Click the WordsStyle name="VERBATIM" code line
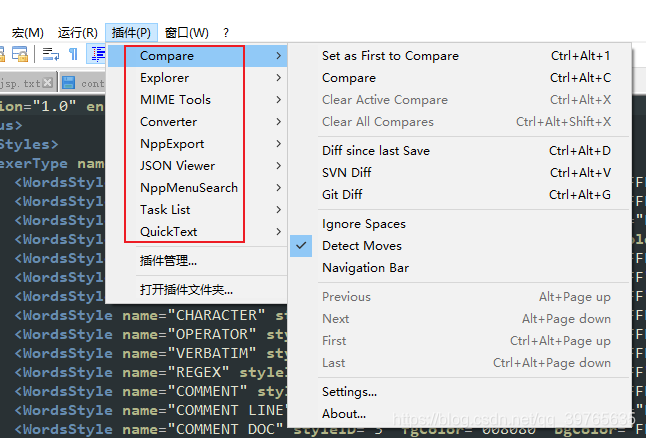The width and height of the screenshot is (646, 438). [x=150, y=354]
